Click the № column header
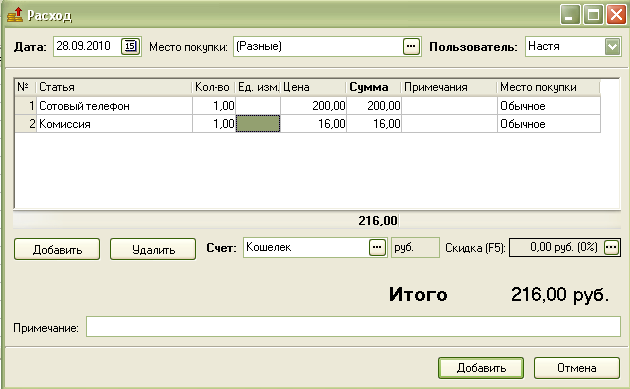This screenshot has width=630, height=389. coord(25,87)
